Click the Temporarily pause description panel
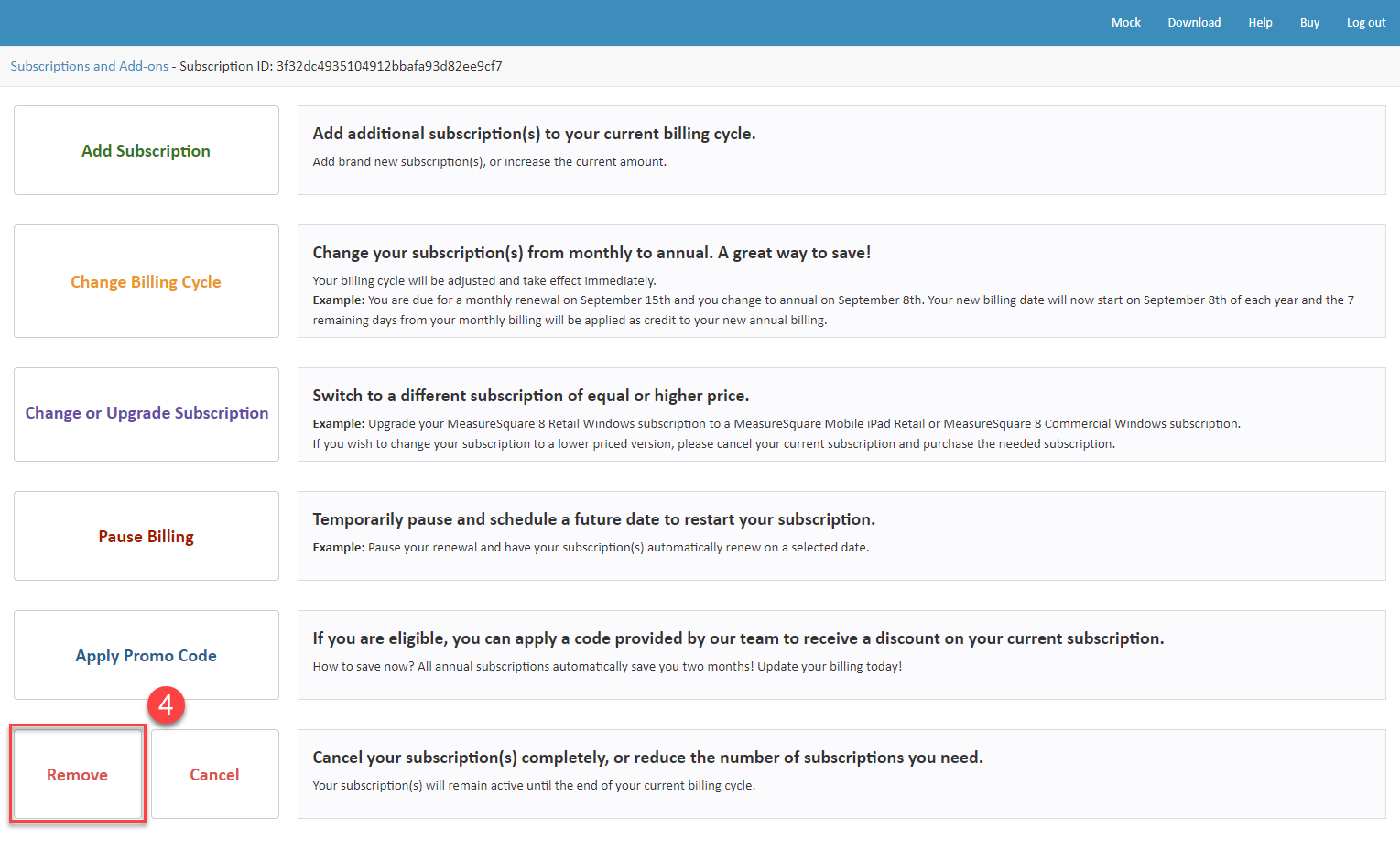Screen dimensions: 1400x851 841,536
